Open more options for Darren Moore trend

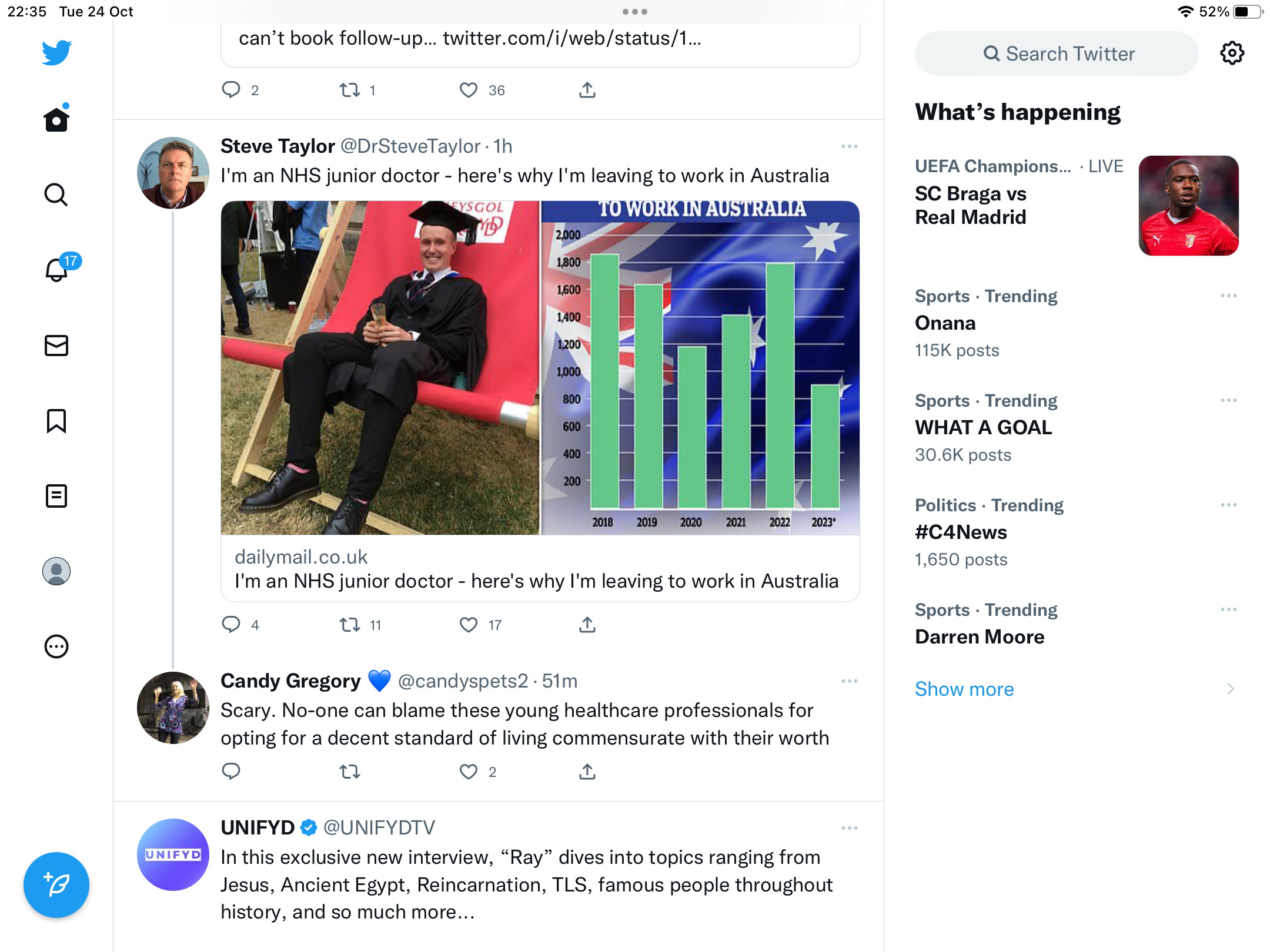point(1229,609)
